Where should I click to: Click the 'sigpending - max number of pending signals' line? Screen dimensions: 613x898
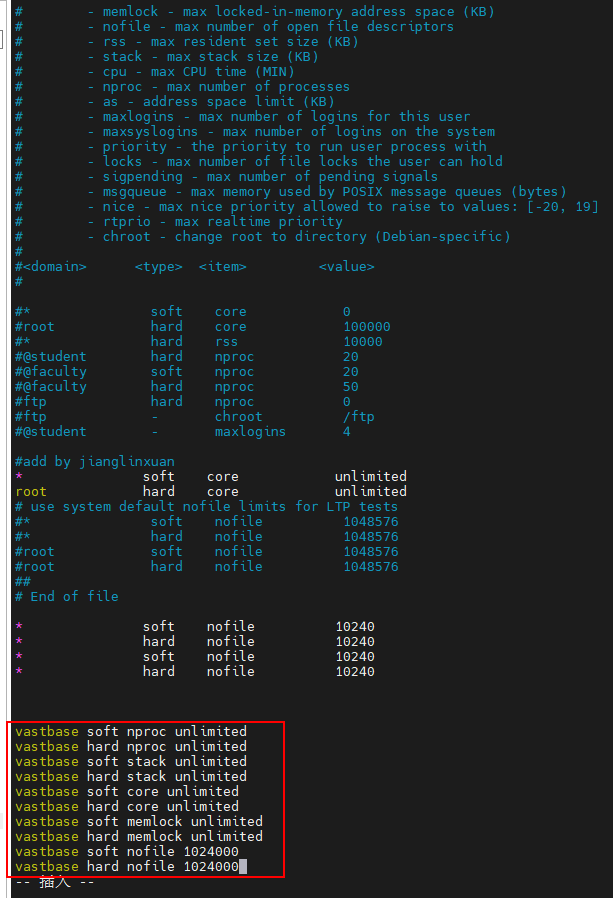[x=270, y=176]
